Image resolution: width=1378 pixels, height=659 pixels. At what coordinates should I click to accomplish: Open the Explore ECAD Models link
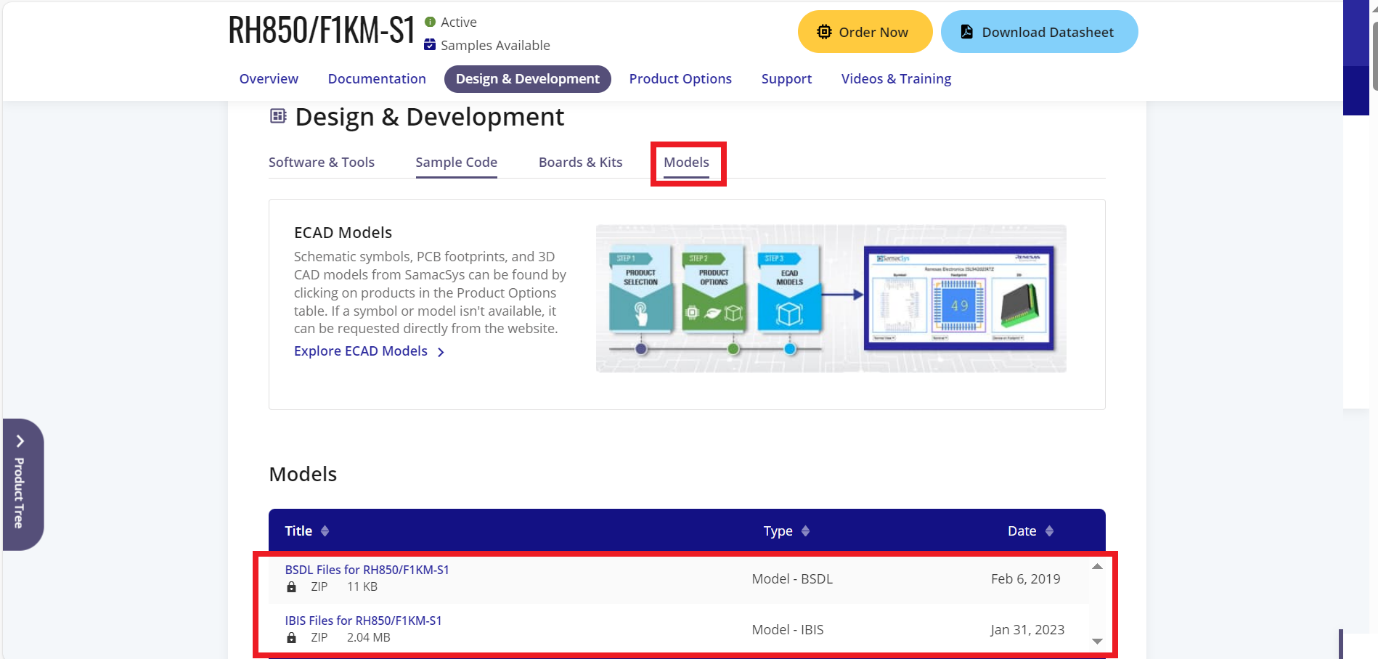tap(362, 351)
